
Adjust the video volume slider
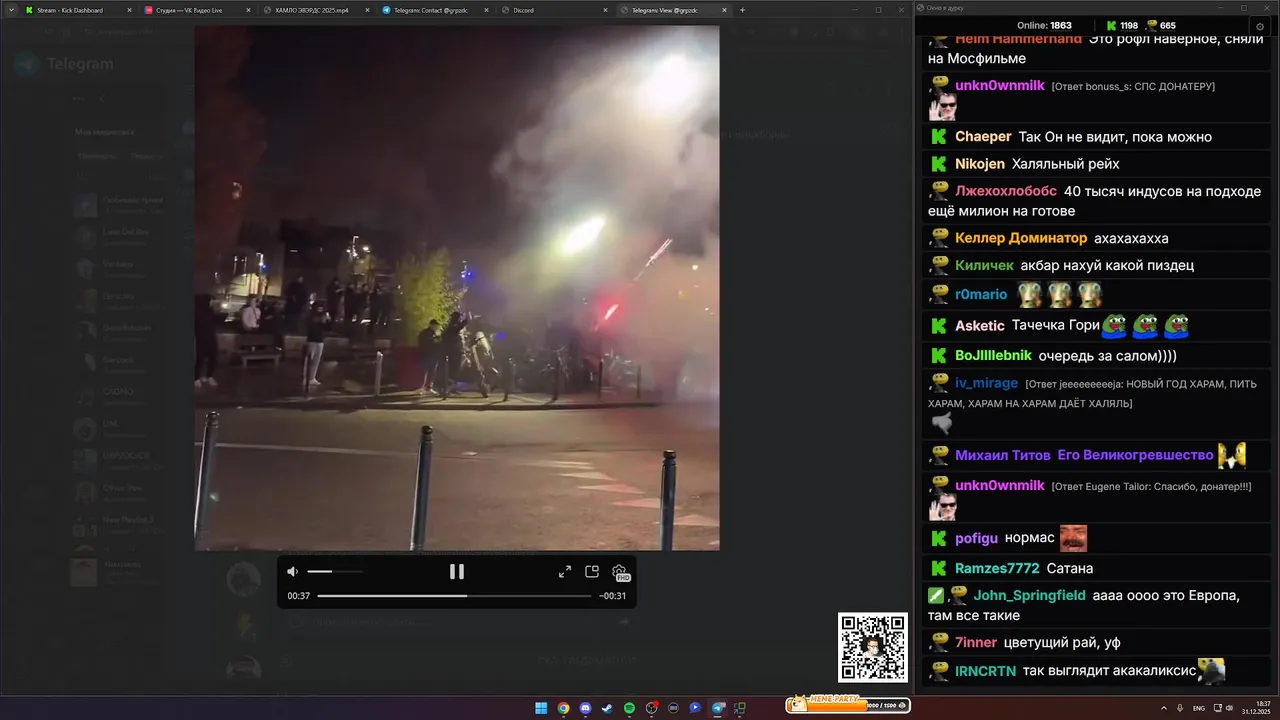pyautogui.click(x=335, y=571)
